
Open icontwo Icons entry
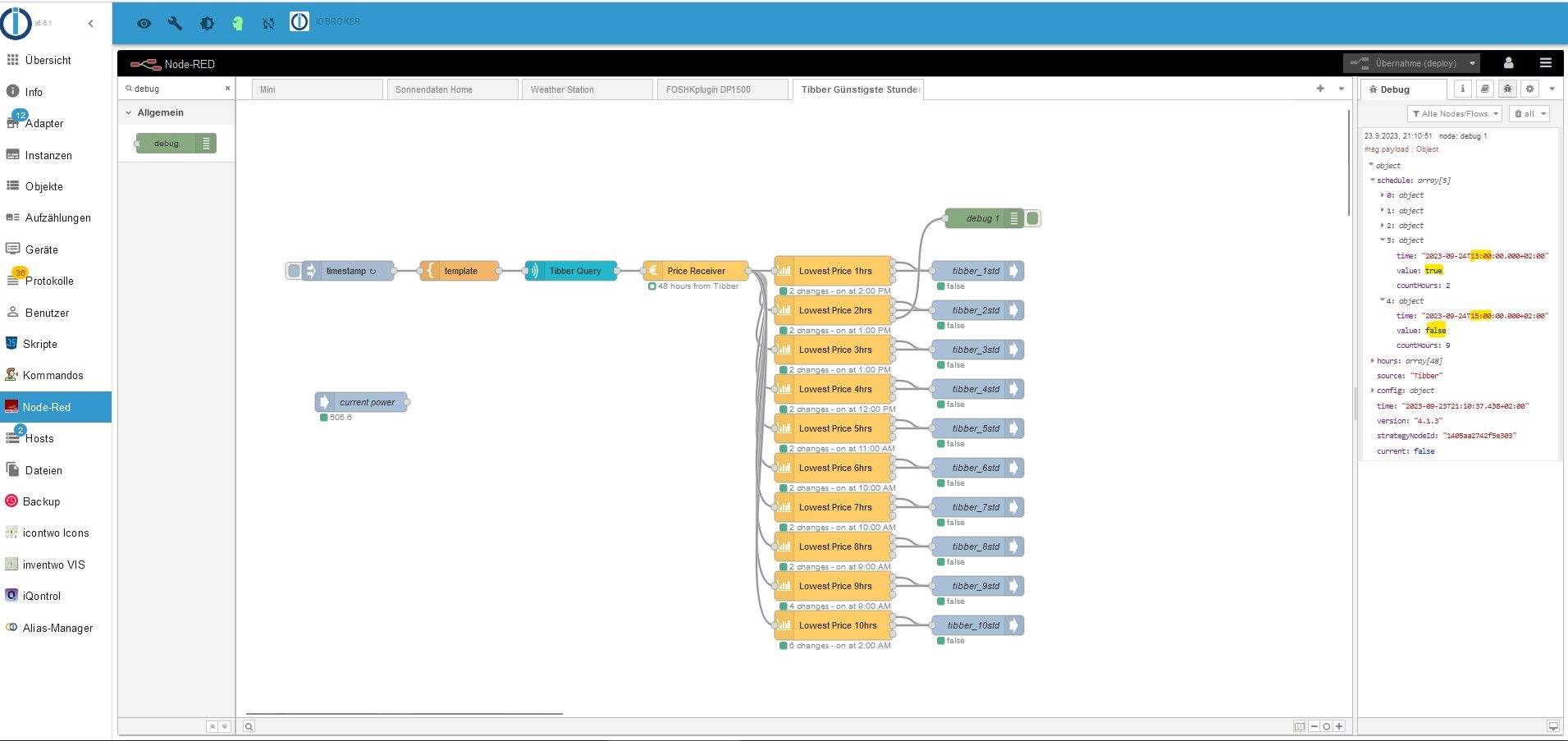pyautogui.click(x=56, y=533)
